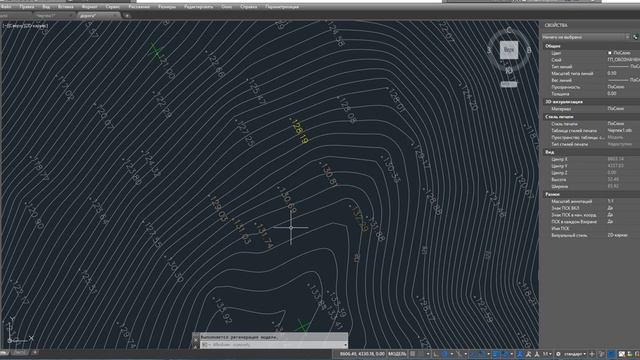Open the annotation scale 1:1 dropdown
Viewport: 640px width, 360px height.
[x=547, y=354]
